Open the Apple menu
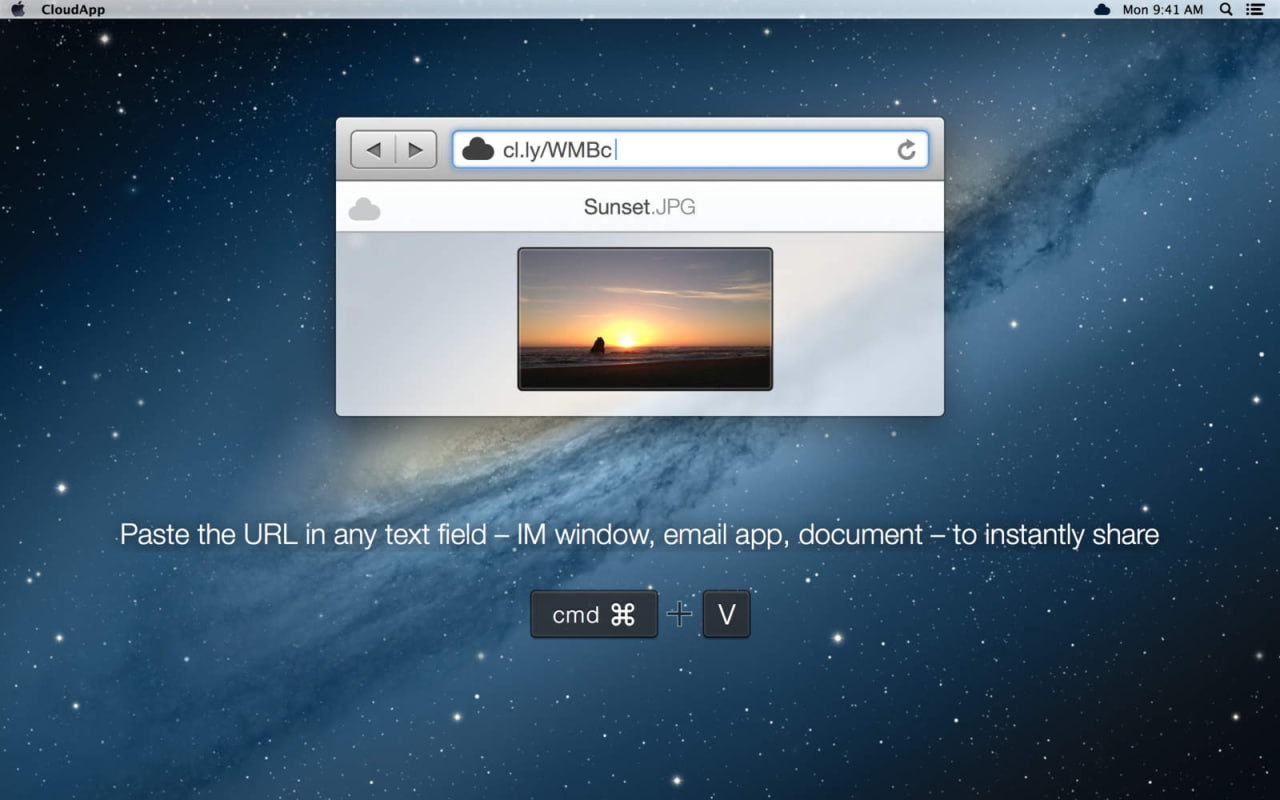This screenshot has width=1280, height=800. pos(17,9)
